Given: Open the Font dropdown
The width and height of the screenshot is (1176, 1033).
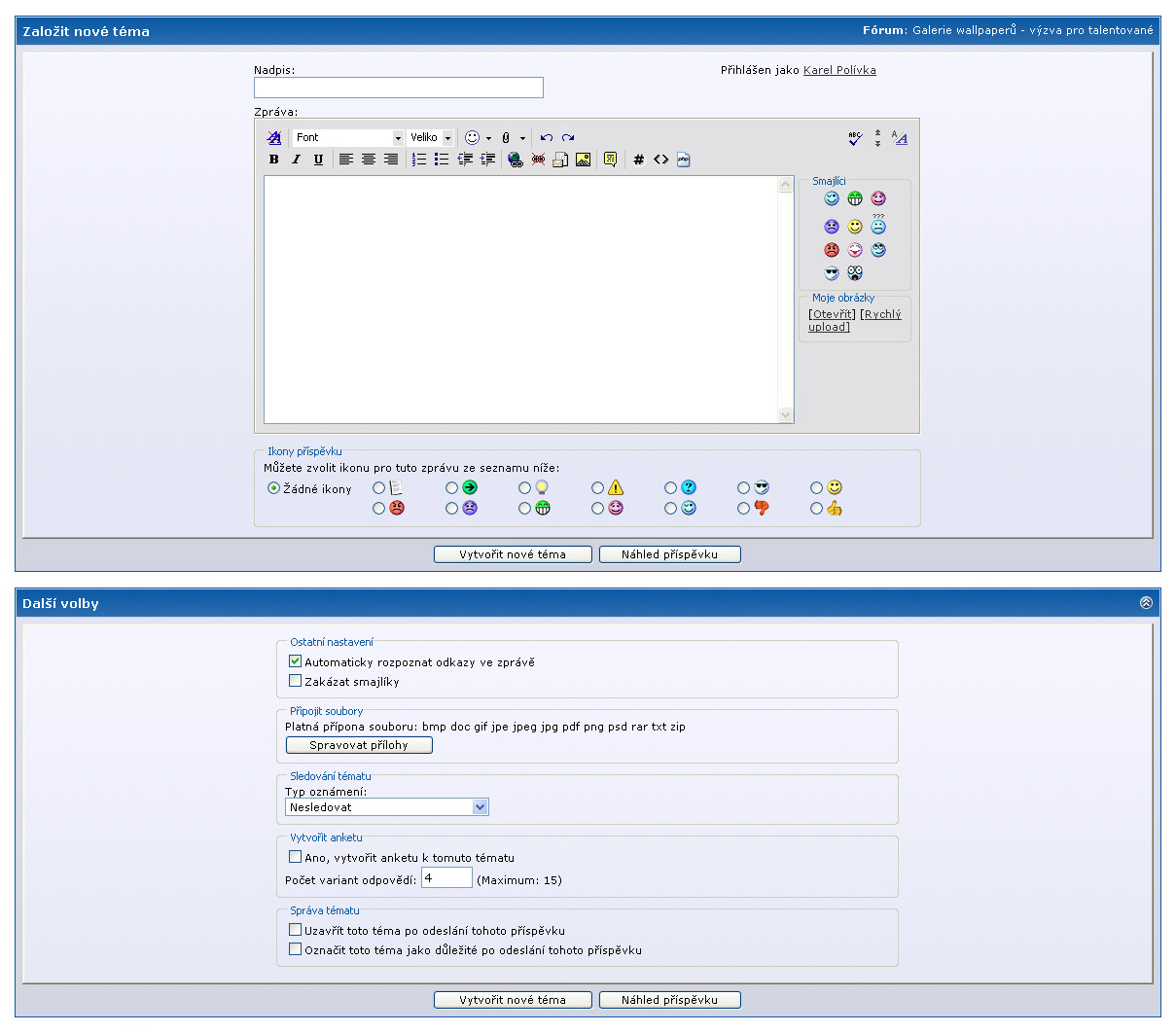Looking at the screenshot, I should pos(348,137).
